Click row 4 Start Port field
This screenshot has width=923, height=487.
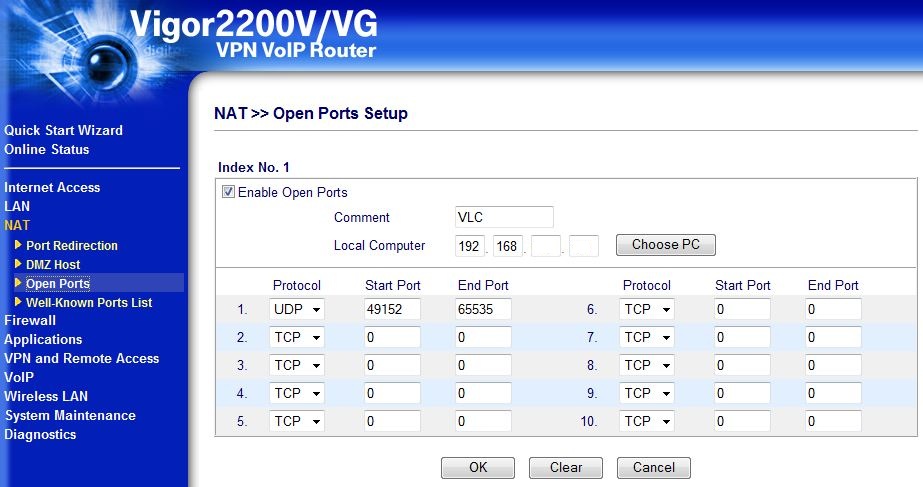pos(393,393)
